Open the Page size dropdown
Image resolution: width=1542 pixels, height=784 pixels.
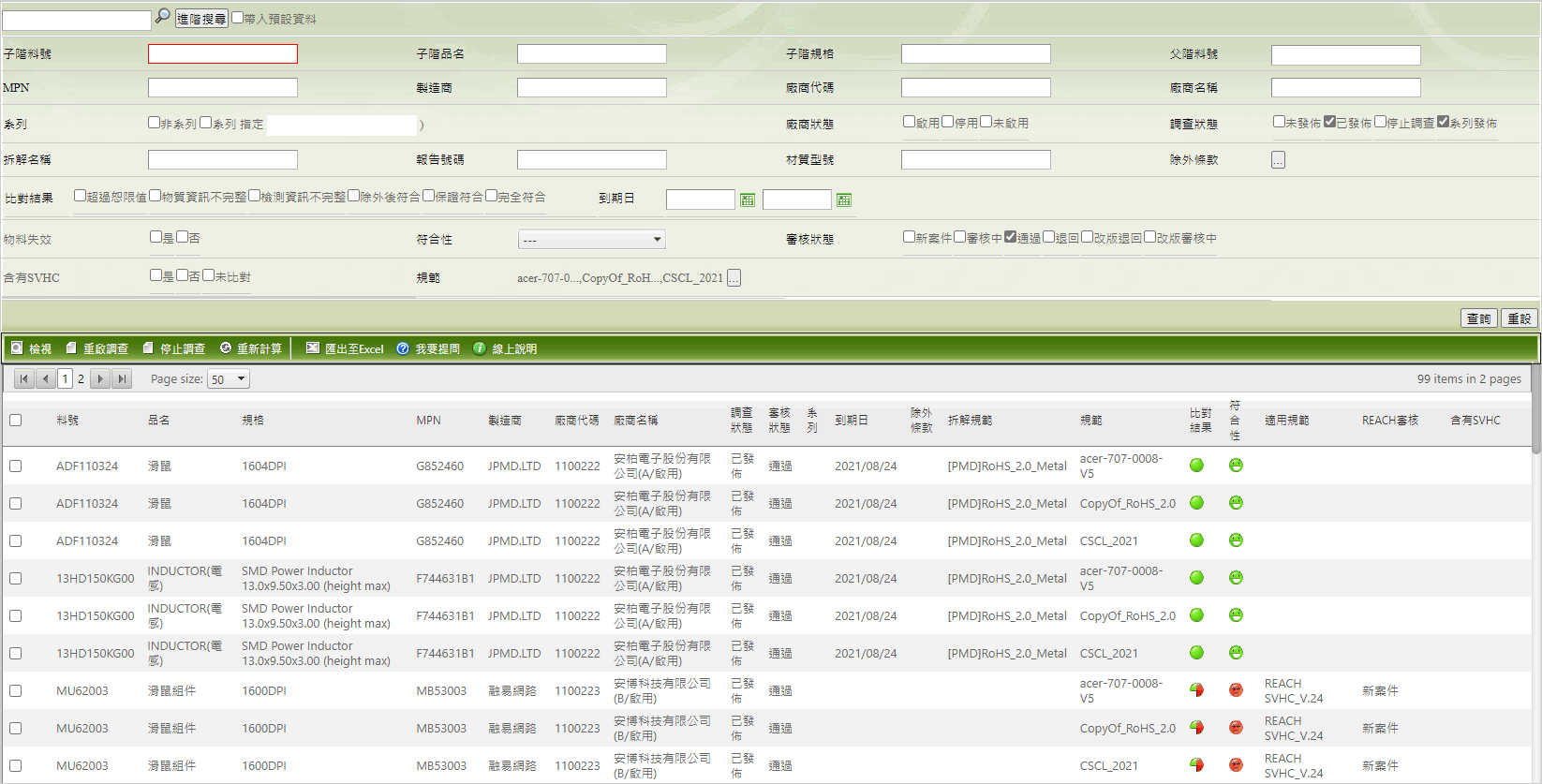coord(229,379)
